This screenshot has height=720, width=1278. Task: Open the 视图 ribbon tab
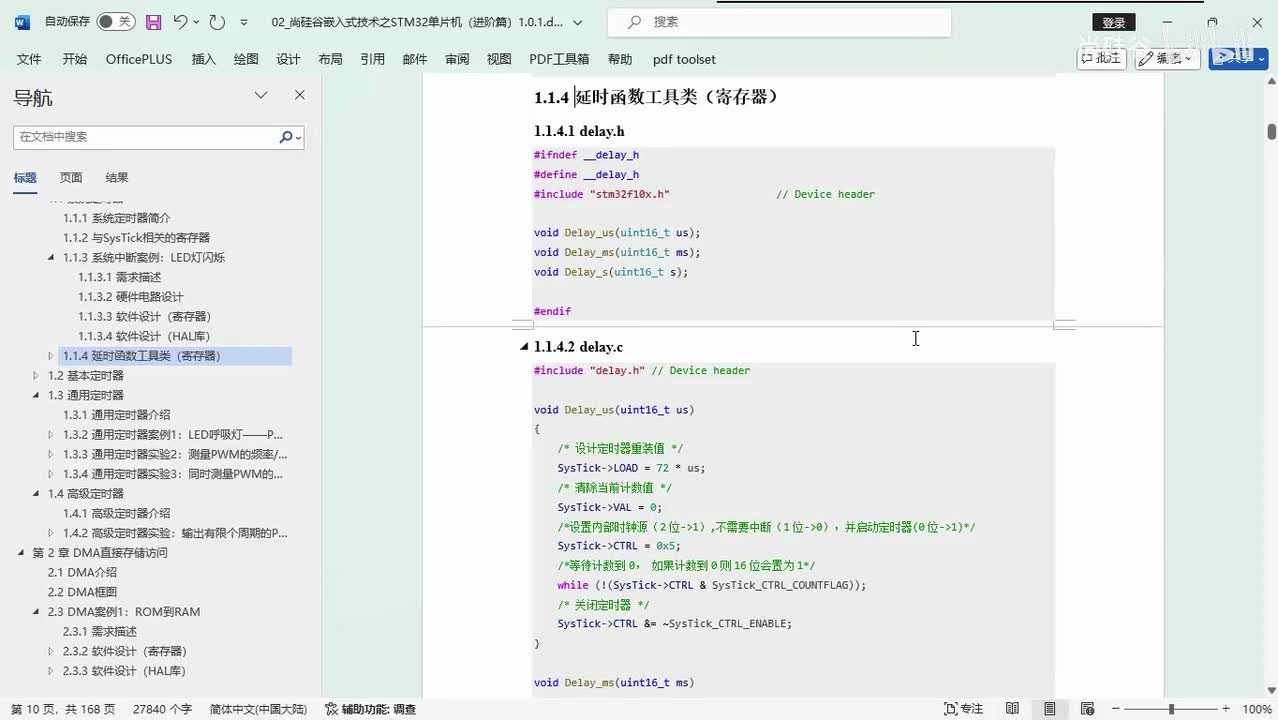pyautogui.click(x=499, y=59)
